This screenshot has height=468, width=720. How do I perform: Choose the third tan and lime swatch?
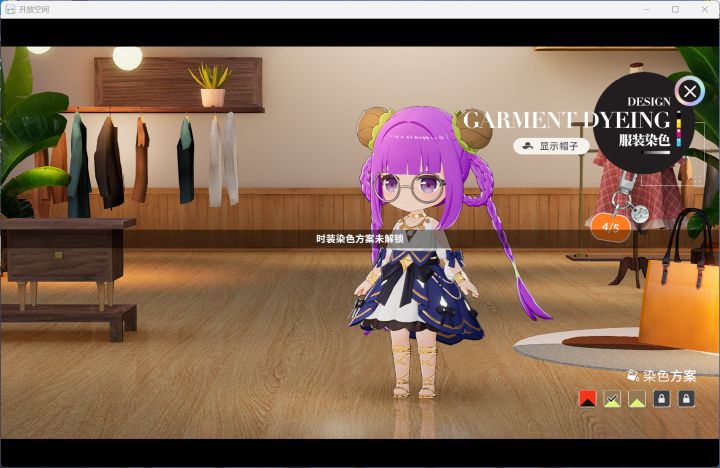637,399
